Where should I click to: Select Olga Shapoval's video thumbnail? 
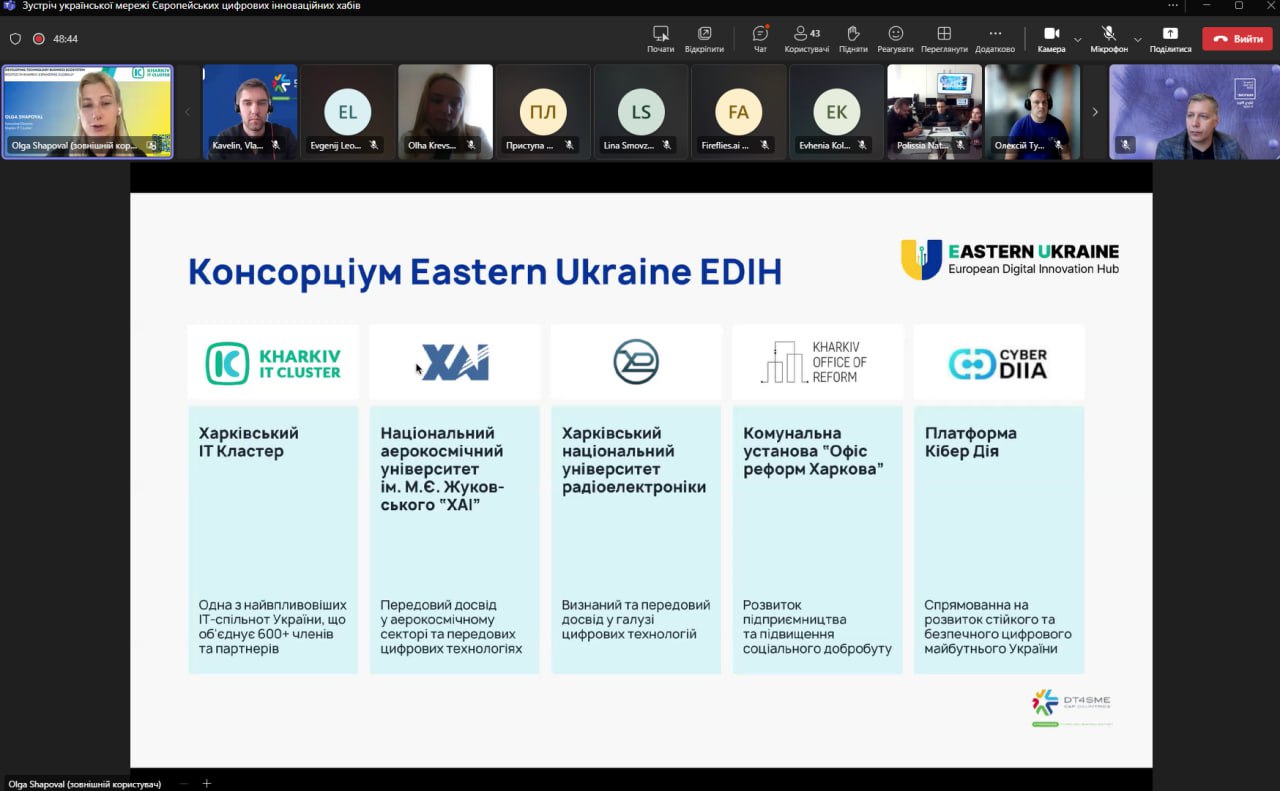click(87, 110)
